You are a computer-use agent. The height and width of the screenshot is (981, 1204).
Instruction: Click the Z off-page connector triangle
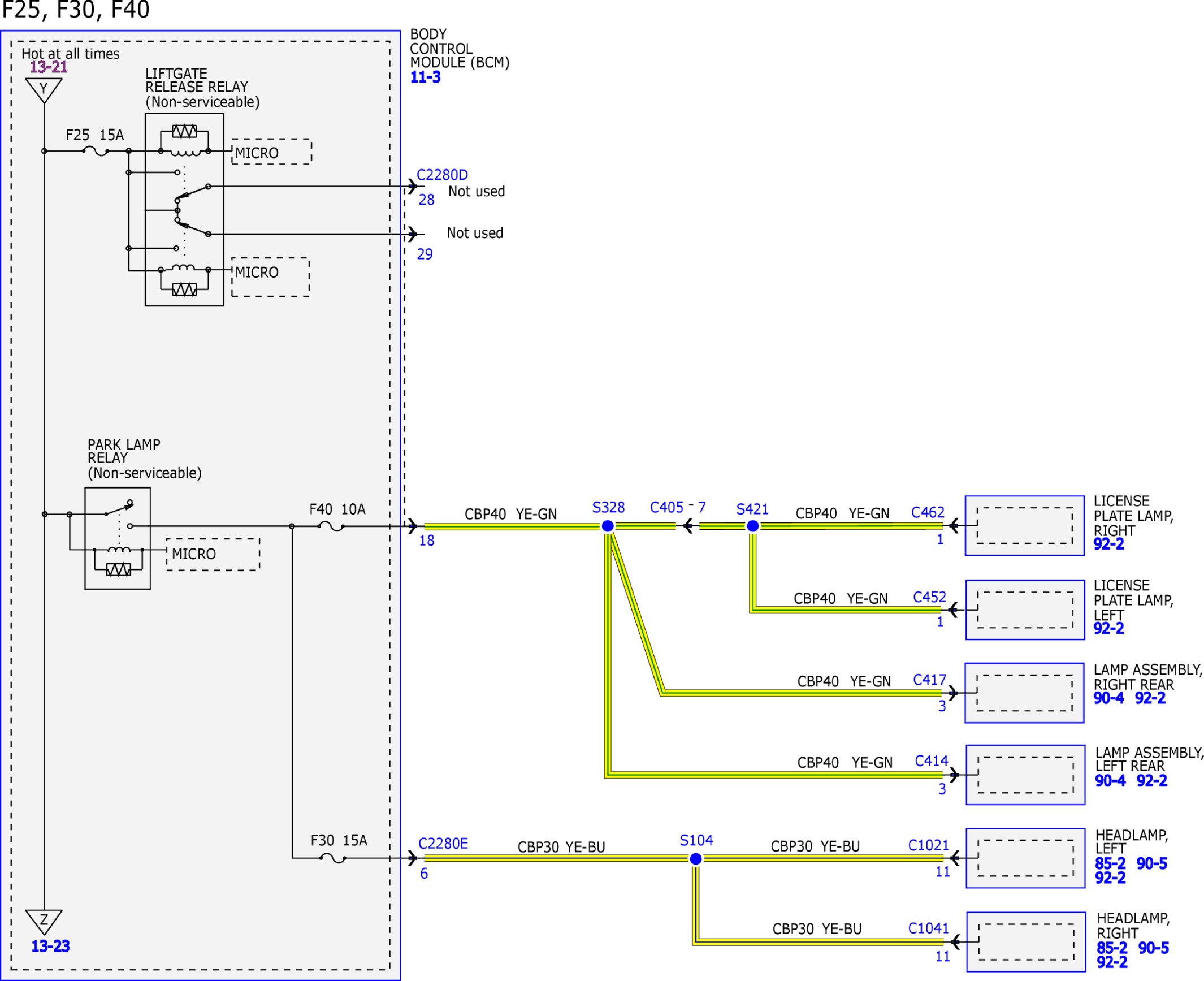coord(44,922)
